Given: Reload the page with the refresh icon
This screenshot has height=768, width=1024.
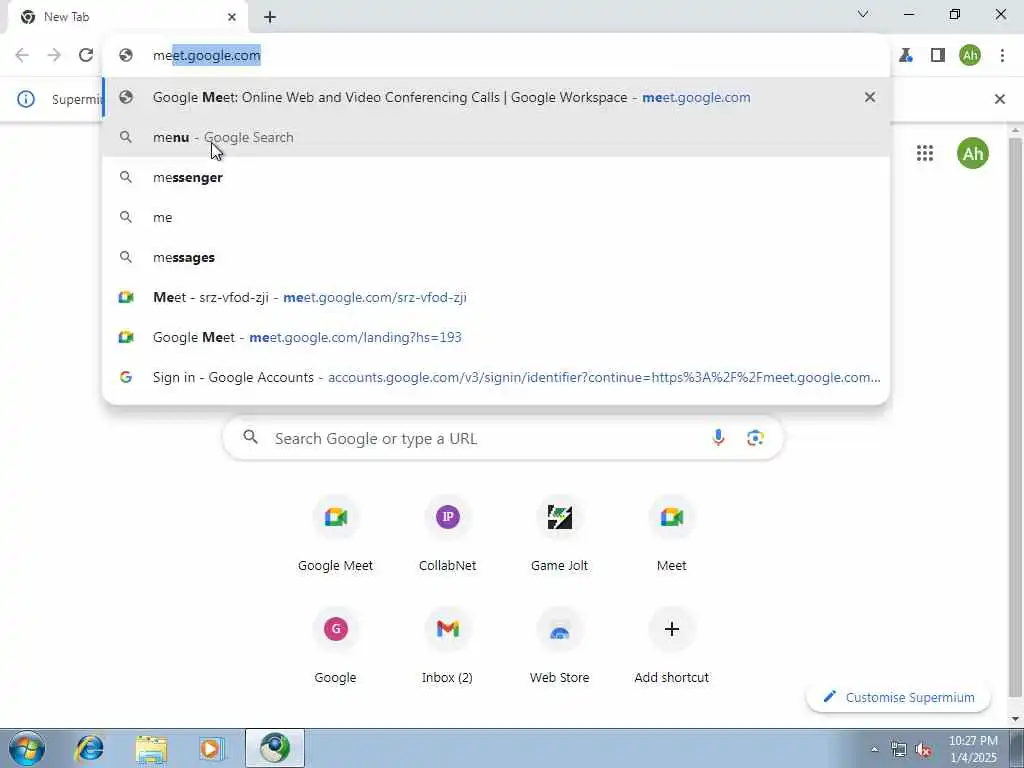Looking at the screenshot, I should 86,56.
